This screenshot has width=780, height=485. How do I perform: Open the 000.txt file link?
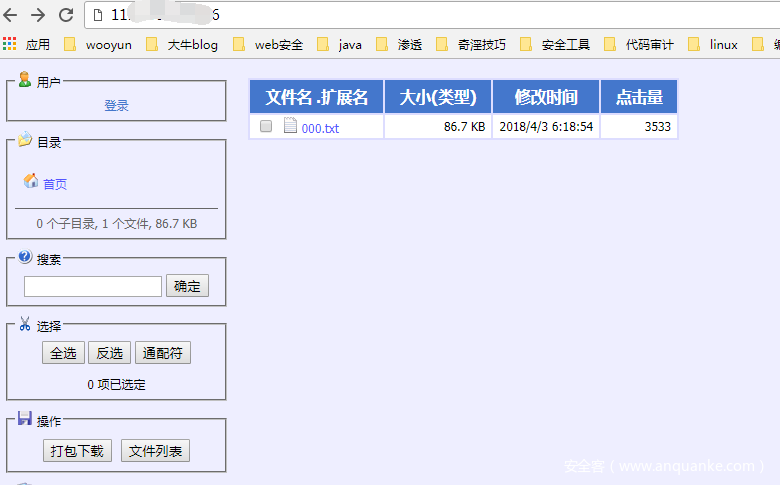point(320,128)
